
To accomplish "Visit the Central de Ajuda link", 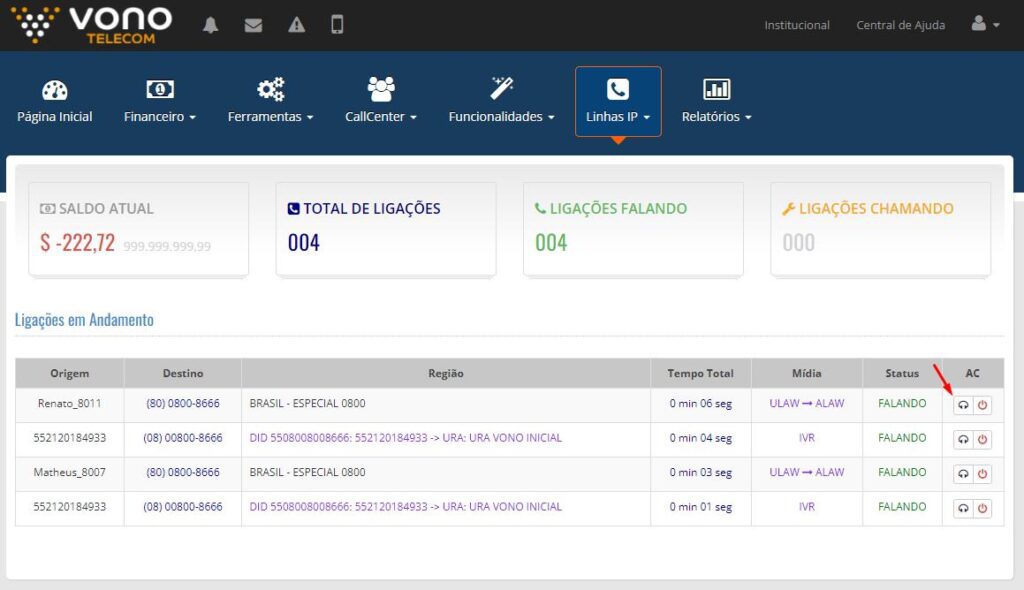I will click(x=900, y=25).
